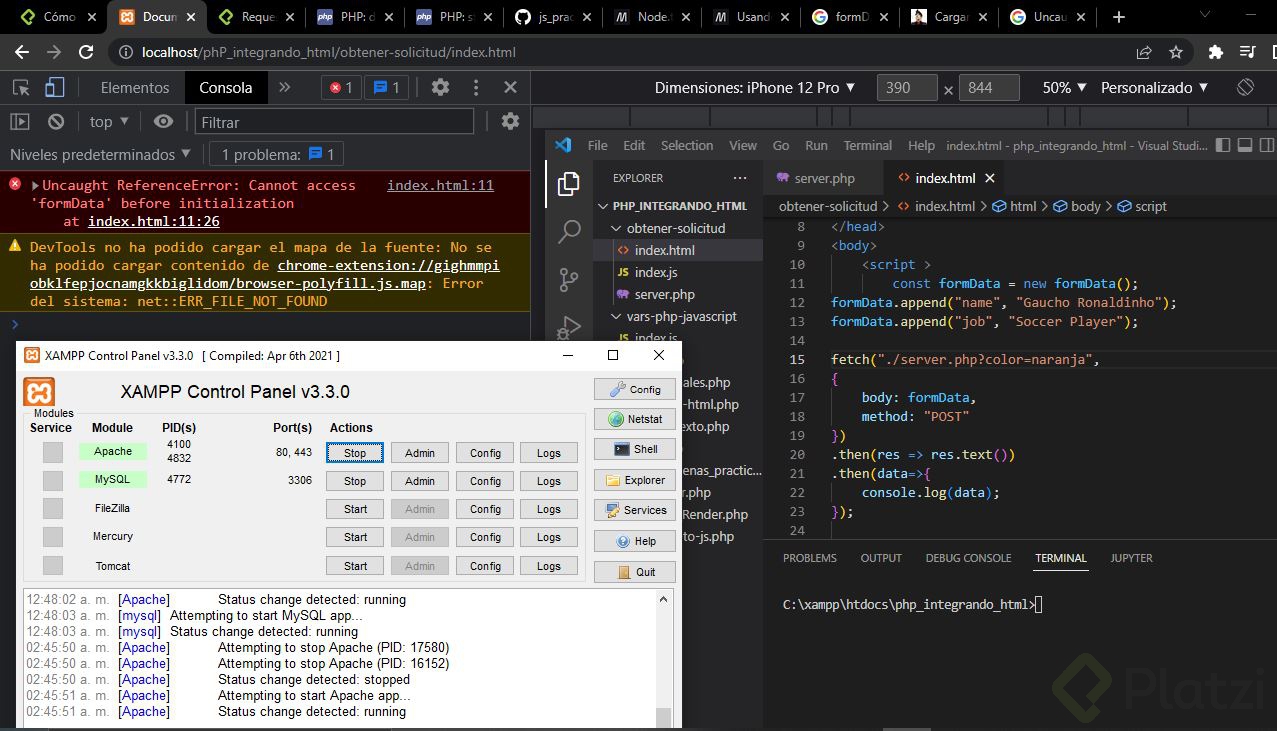Toggle the console live expression eye icon

pyautogui.click(x=163, y=122)
